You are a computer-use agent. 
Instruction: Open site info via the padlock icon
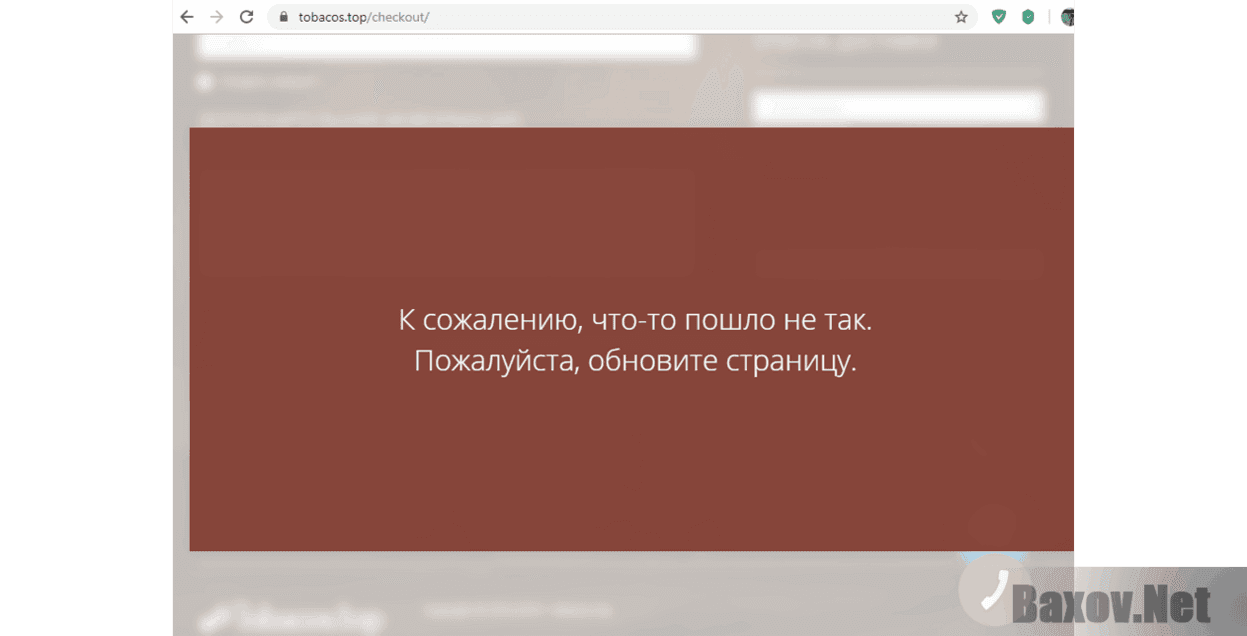(x=283, y=17)
